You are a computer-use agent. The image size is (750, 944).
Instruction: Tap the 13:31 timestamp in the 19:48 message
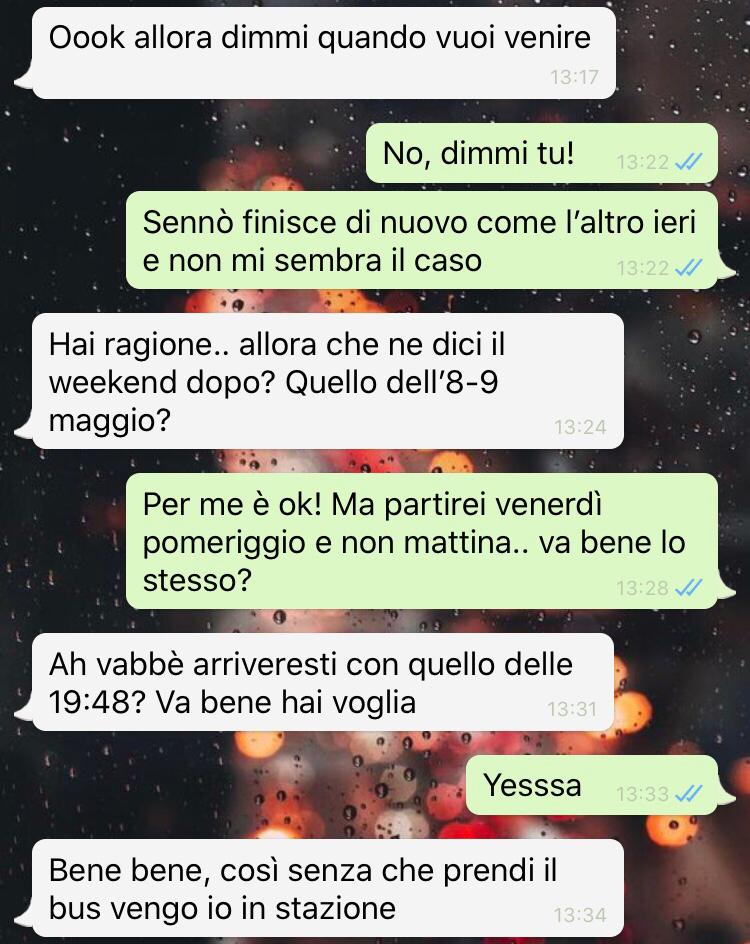pyautogui.click(x=572, y=709)
